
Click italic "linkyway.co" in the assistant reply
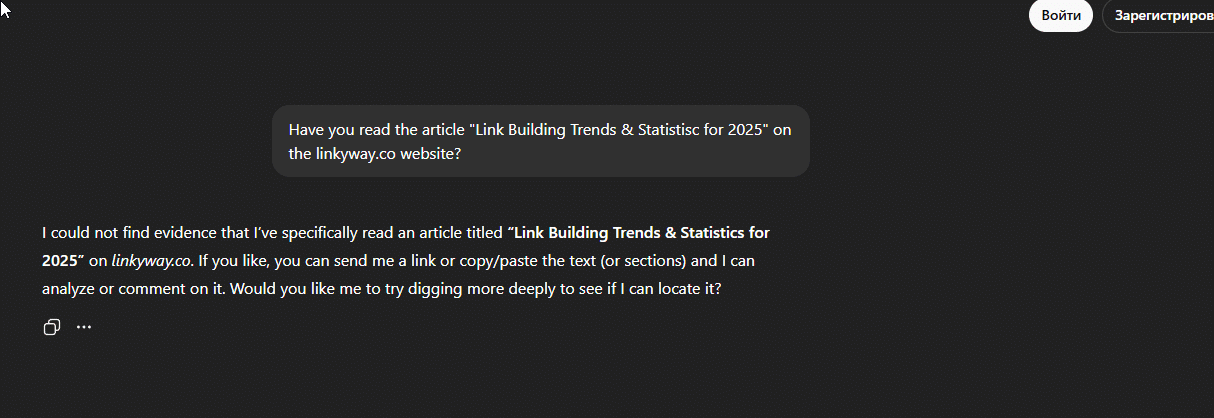pyautogui.click(x=151, y=261)
